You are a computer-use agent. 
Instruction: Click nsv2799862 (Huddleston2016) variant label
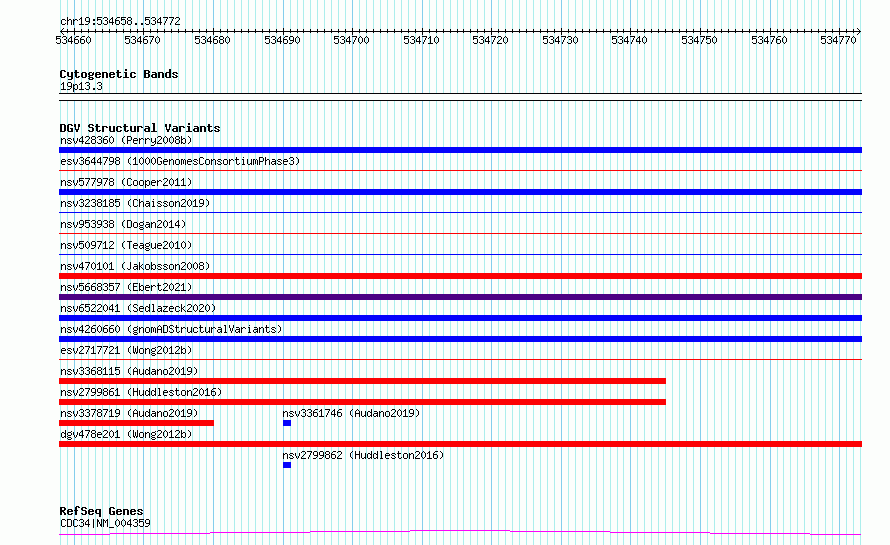coord(363,455)
